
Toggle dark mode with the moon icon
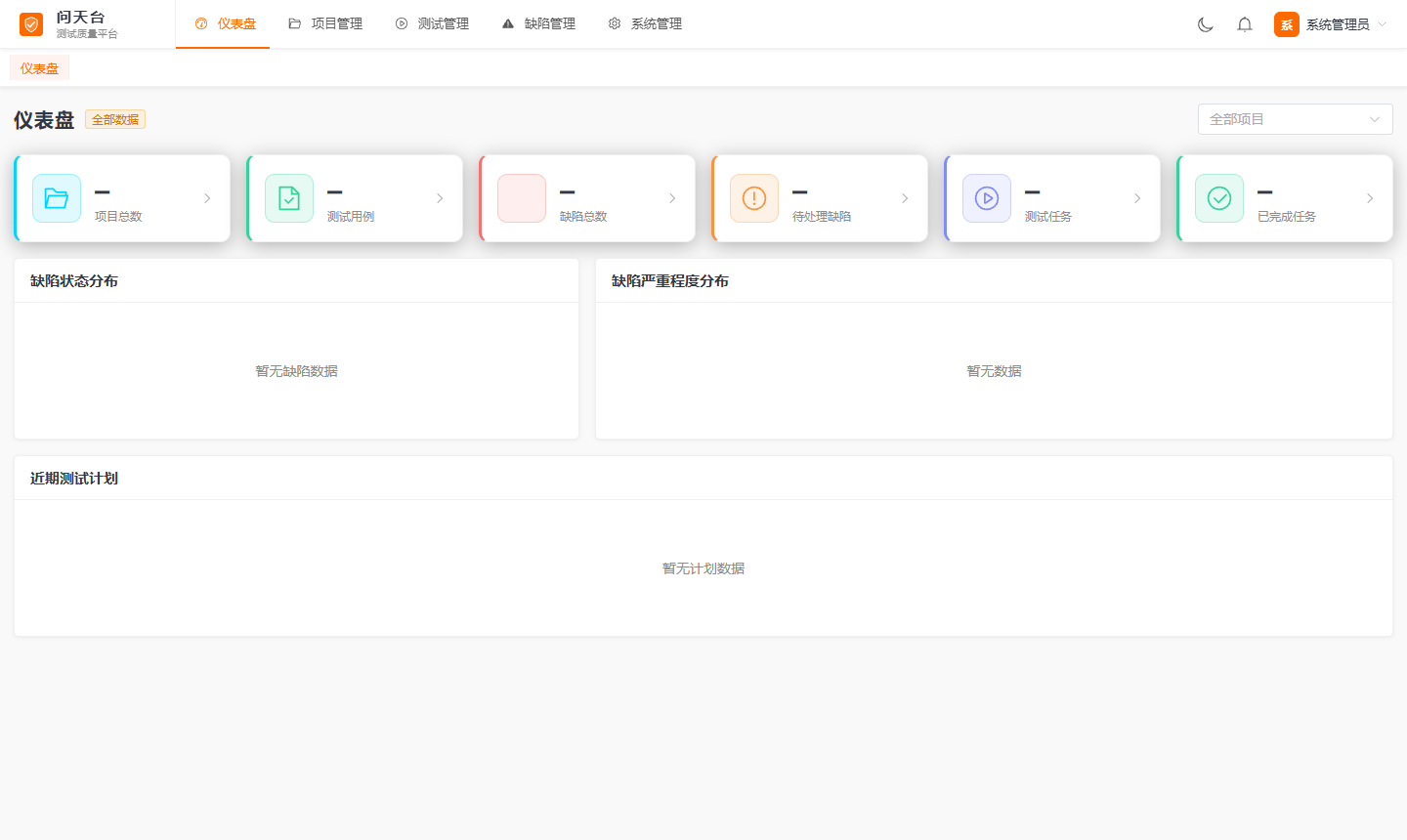coord(1206,24)
